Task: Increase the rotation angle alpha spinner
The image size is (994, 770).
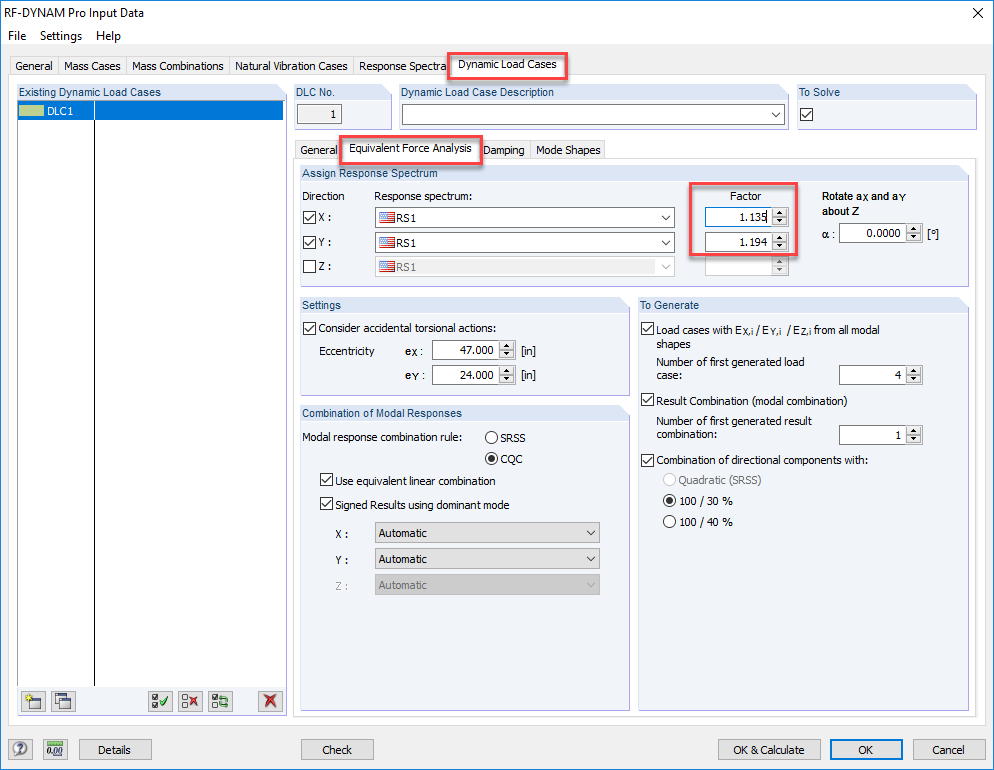Action: (x=913, y=229)
